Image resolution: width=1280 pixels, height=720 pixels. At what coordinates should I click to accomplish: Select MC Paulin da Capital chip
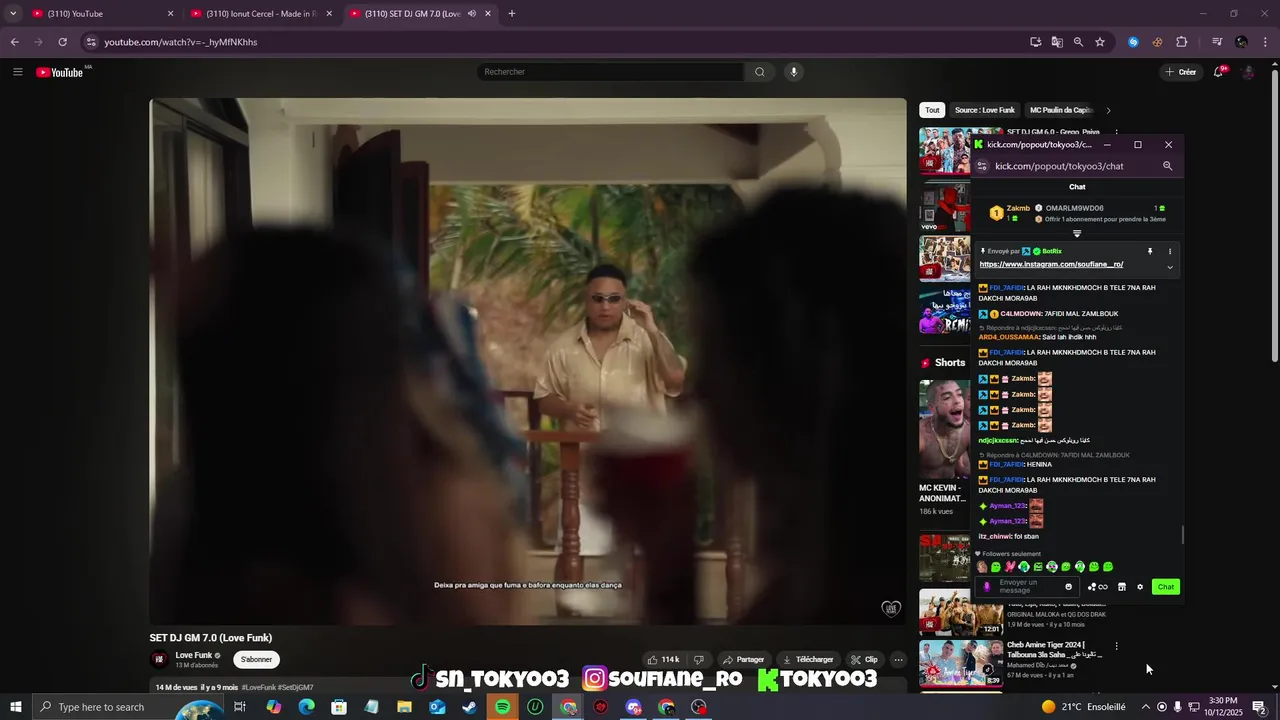click(x=1061, y=110)
